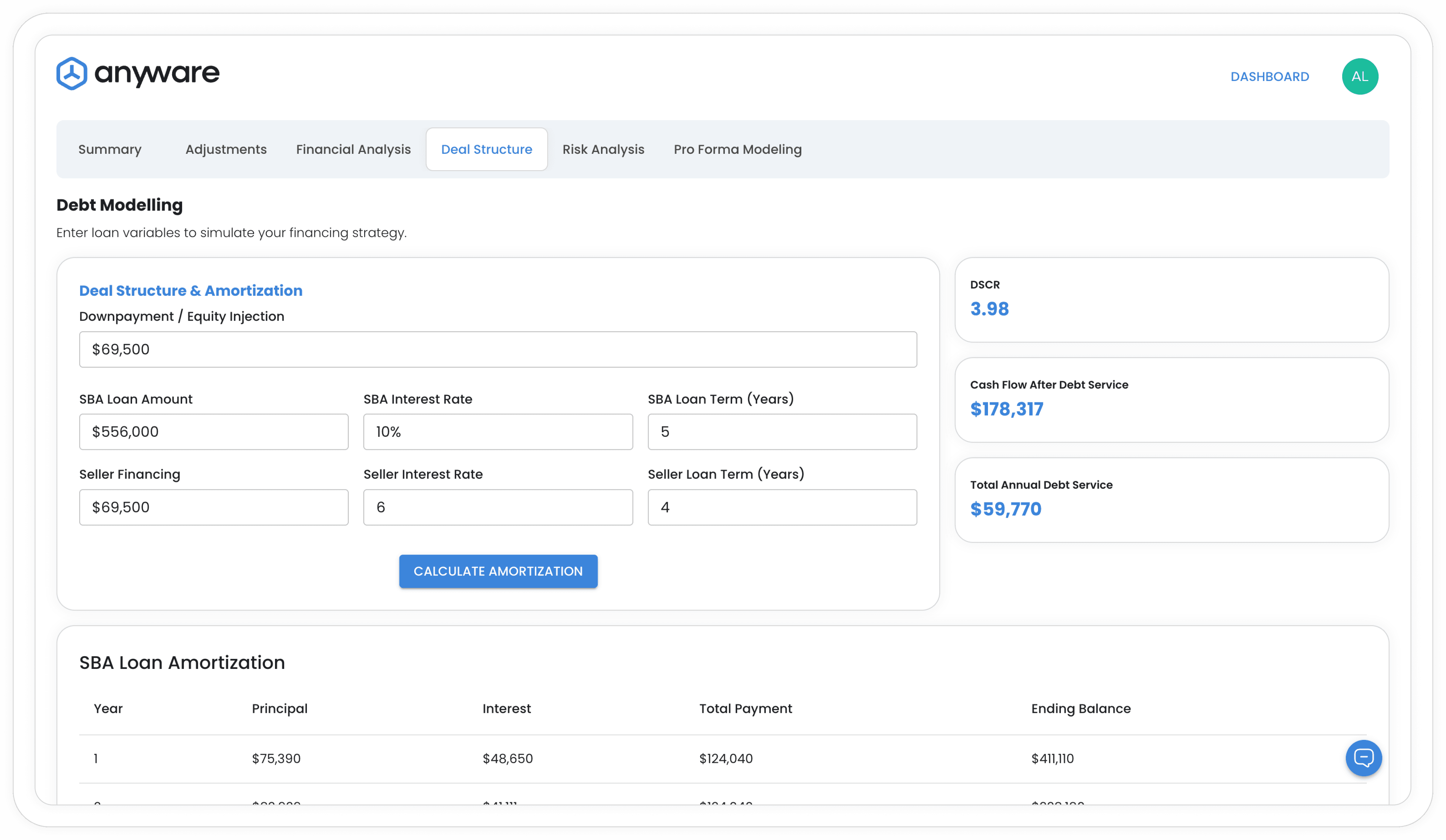1446x840 pixels.
Task: Click the Ending Balance column header
Action: pos(1081,709)
